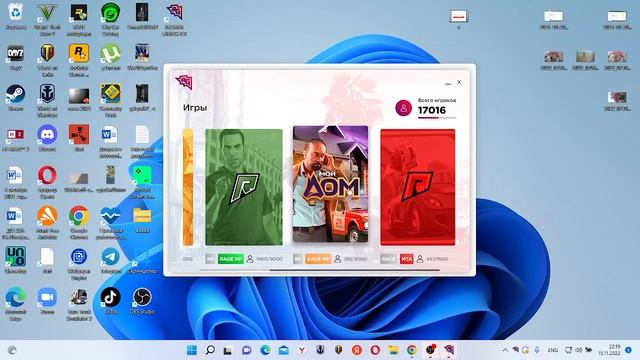Image resolution: width=640 pixels, height=360 pixels.
Task: Click the orange RAGE MP badge
Action: (318, 259)
